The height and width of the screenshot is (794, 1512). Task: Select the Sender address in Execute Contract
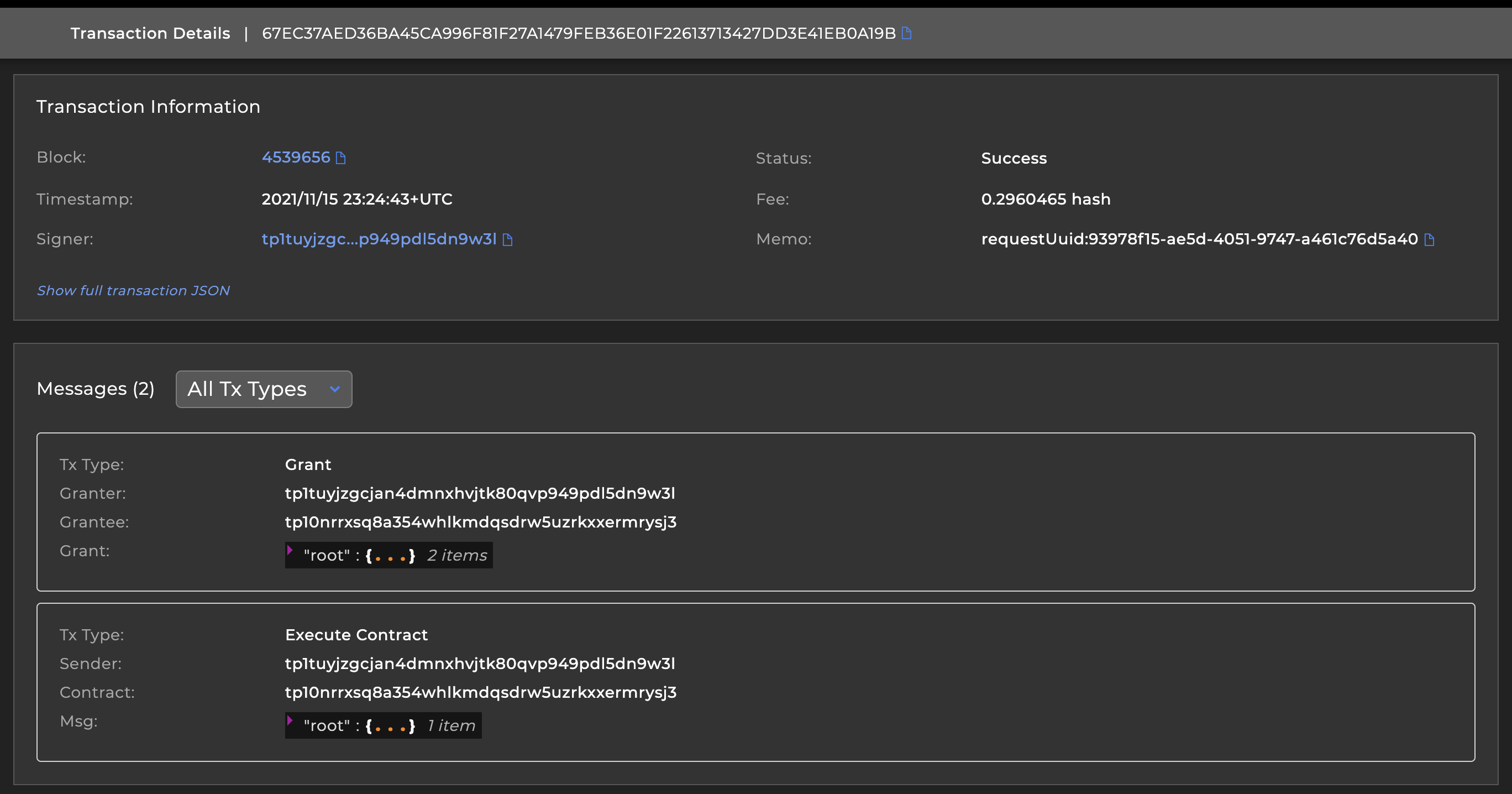click(x=480, y=664)
